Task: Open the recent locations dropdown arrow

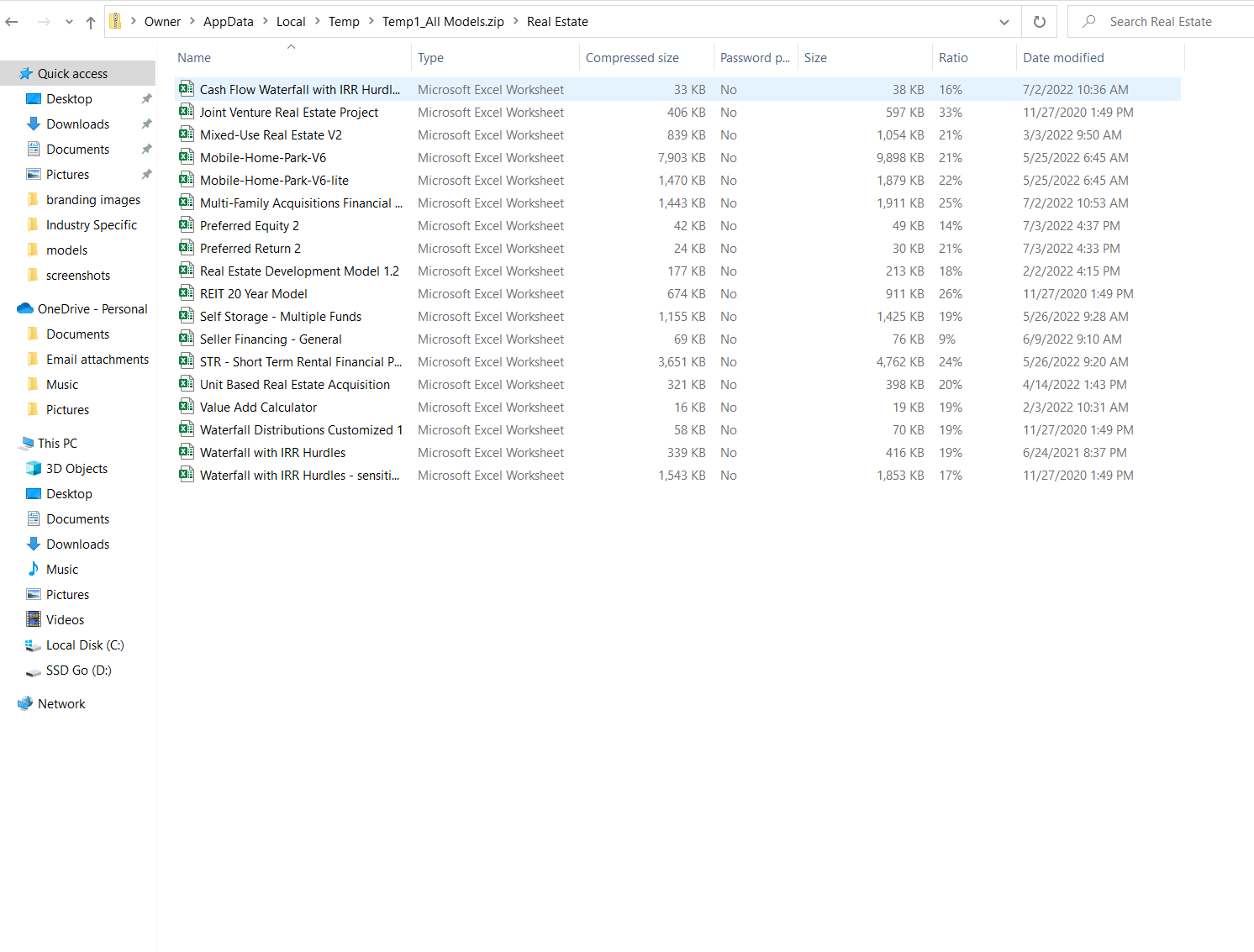Action: click(x=69, y=23)
